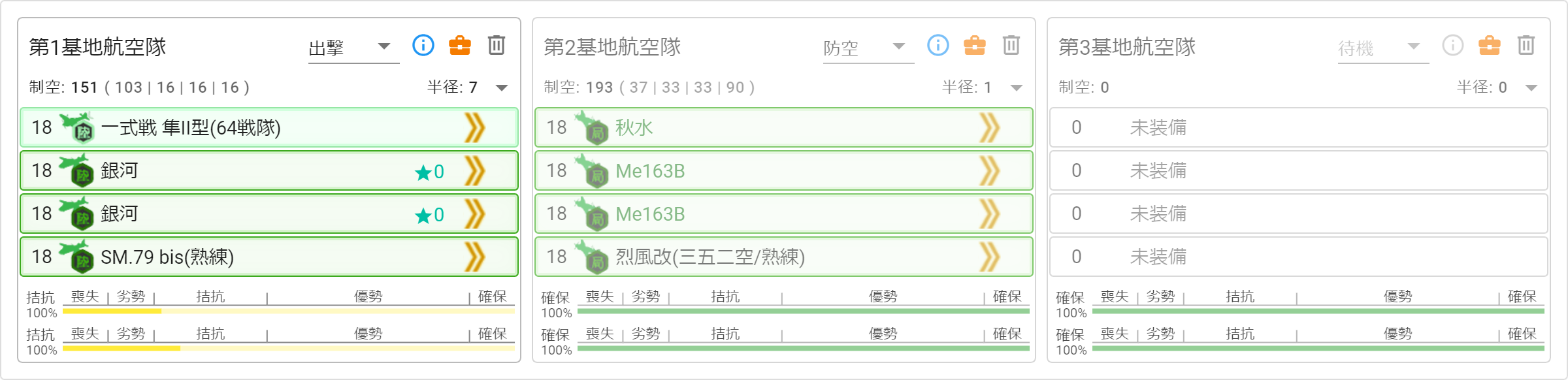Click orange briefcase preset icon for 第2基地航空隊
1568x380 pixels.
[975, 46]
